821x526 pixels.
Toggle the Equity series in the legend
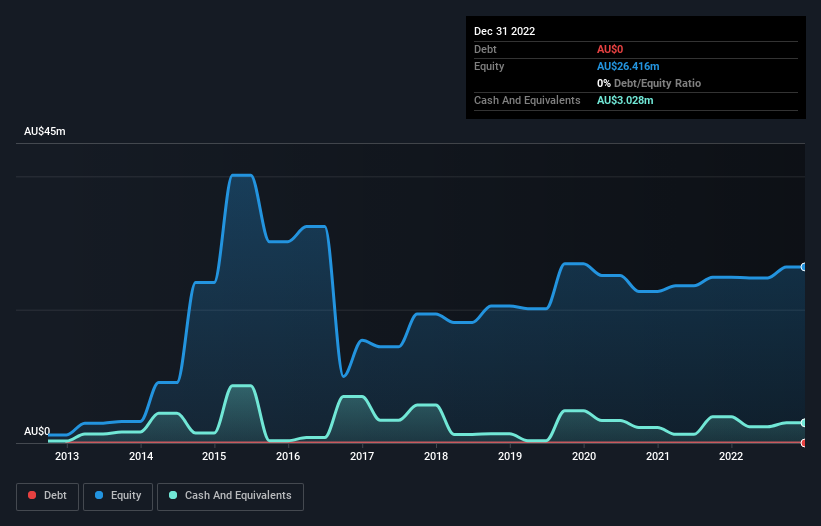coord(118,496)
